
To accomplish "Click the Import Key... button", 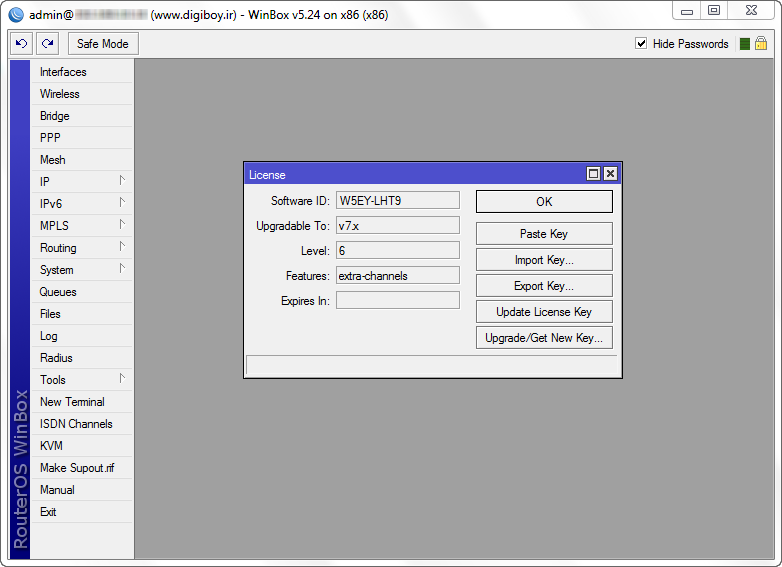I will coord(544,259).
